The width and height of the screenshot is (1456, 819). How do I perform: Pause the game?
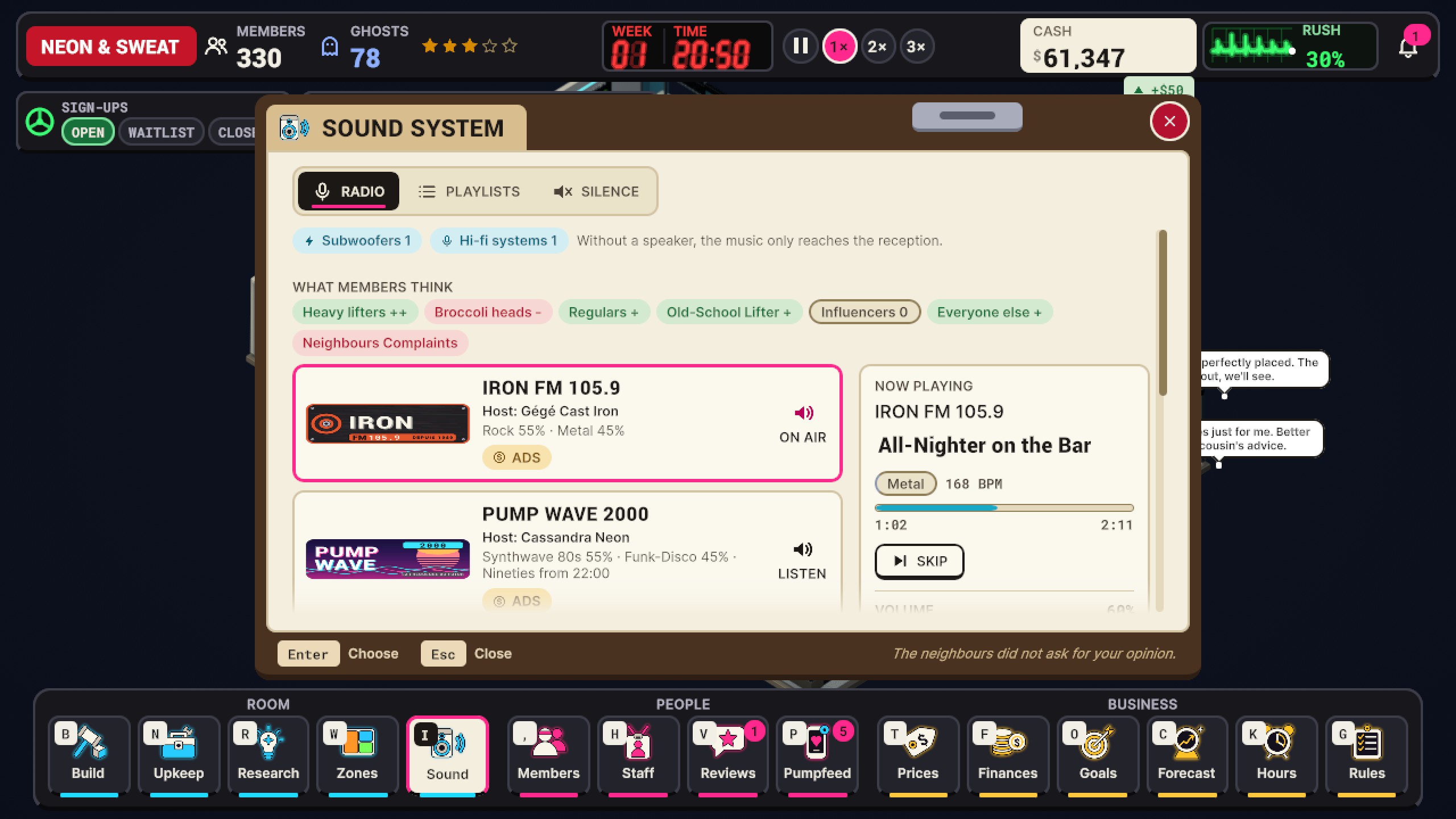[x=800, y=47]
